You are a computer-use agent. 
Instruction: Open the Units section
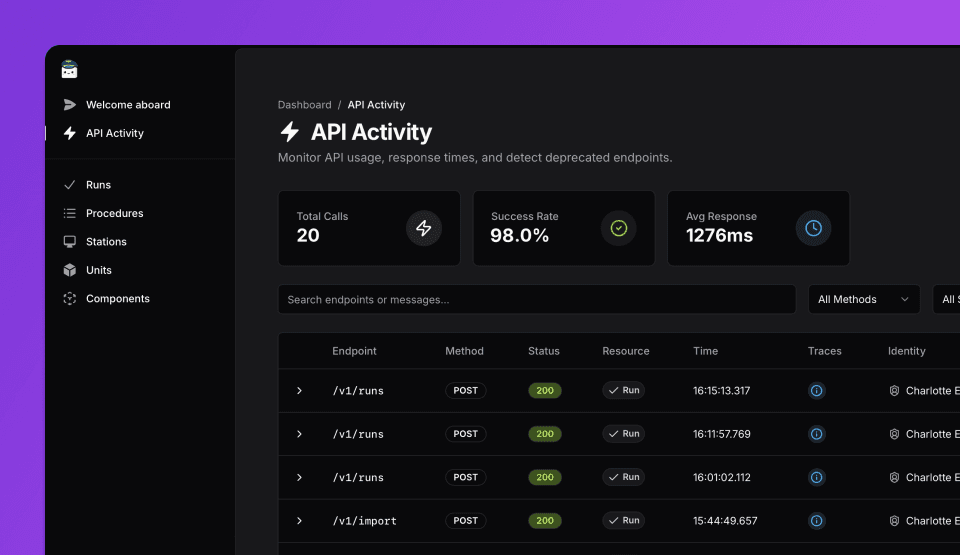(x=98, y=270)
